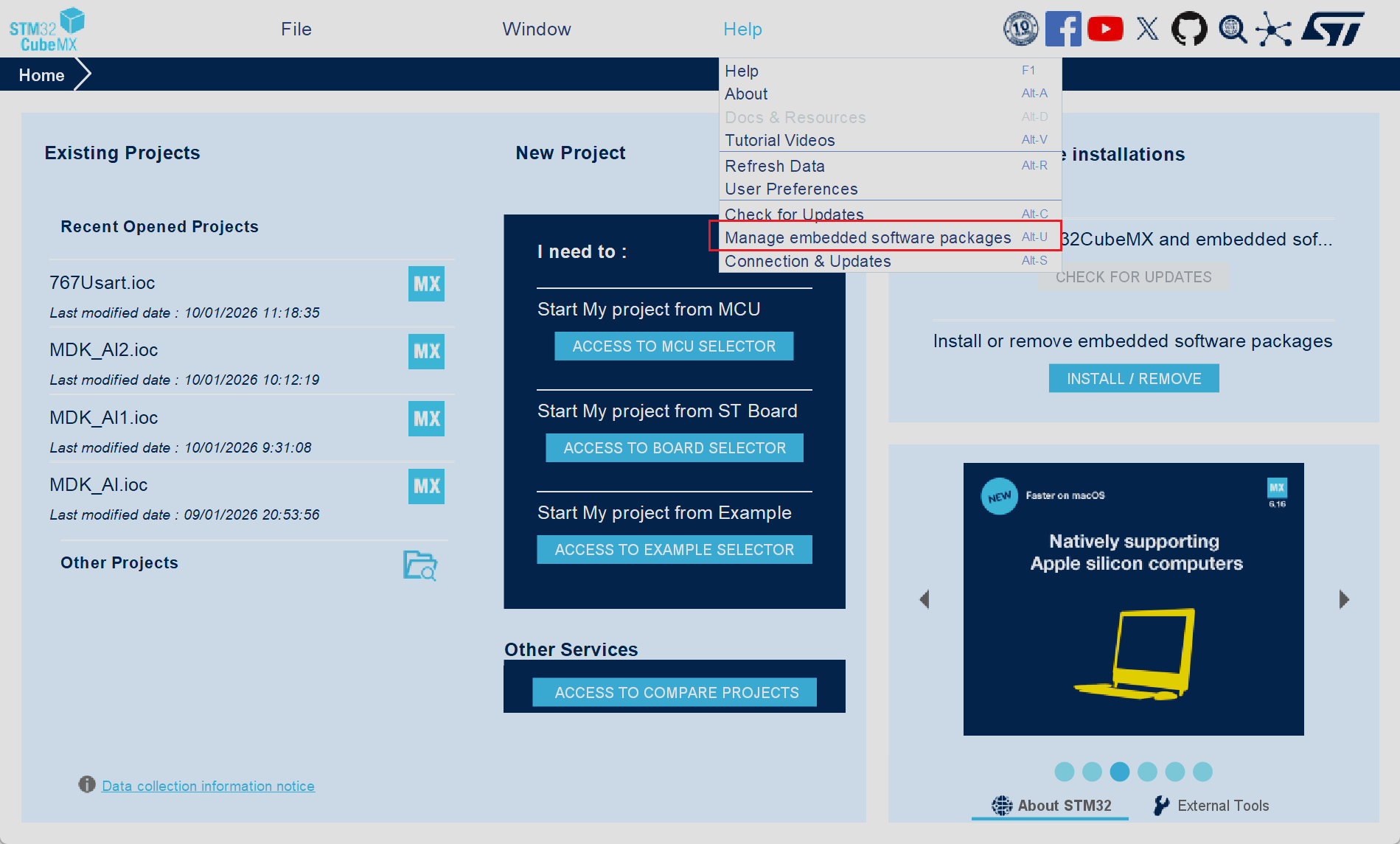Show previous banner slide arrow
Image resolution: width=1400 pixels, height=844 pixels.
pyautogui.click(x=924, y=599)
